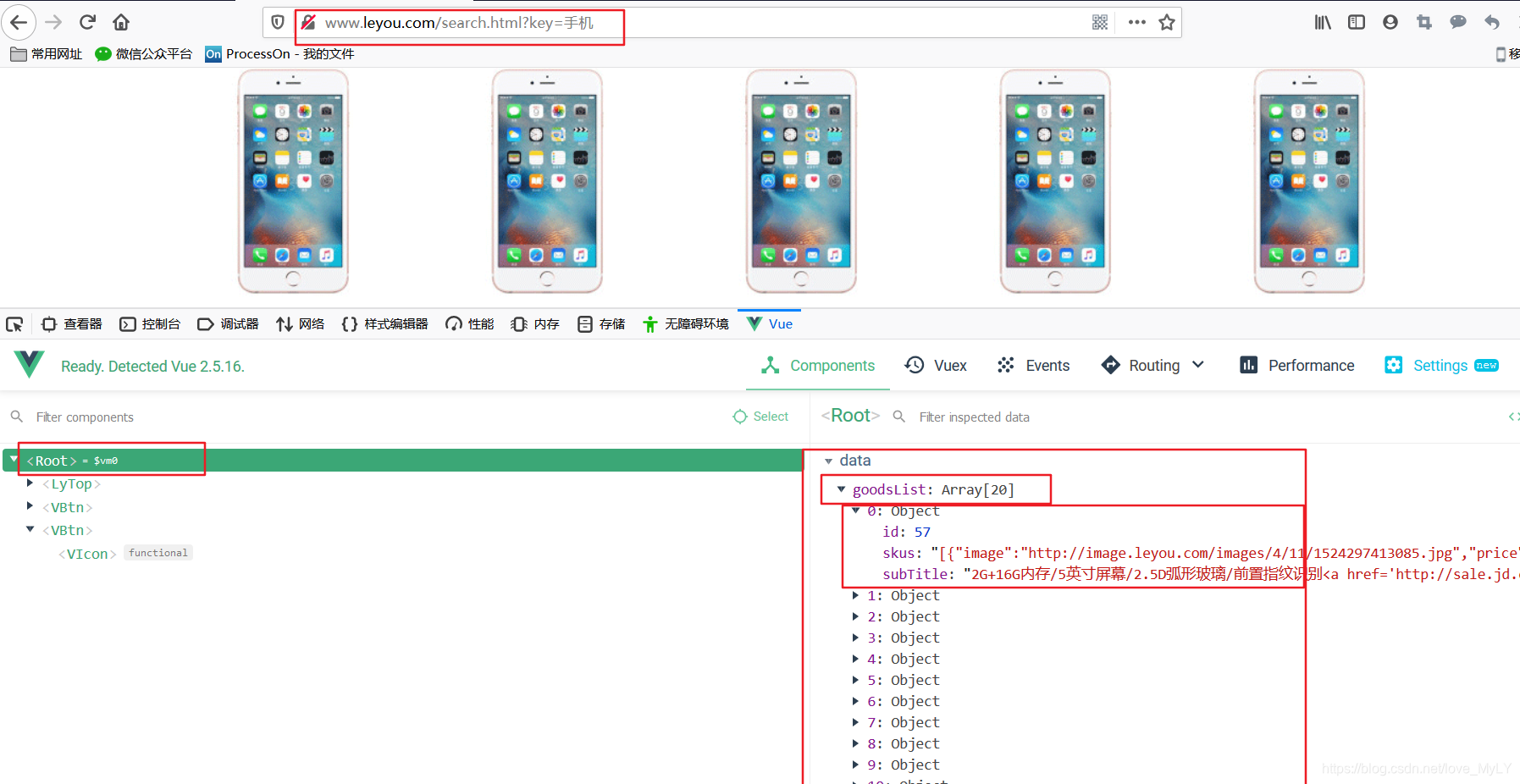The image size is (1520, 784).
Task: Expand the LyTop component node
Action: coord(30,483)
